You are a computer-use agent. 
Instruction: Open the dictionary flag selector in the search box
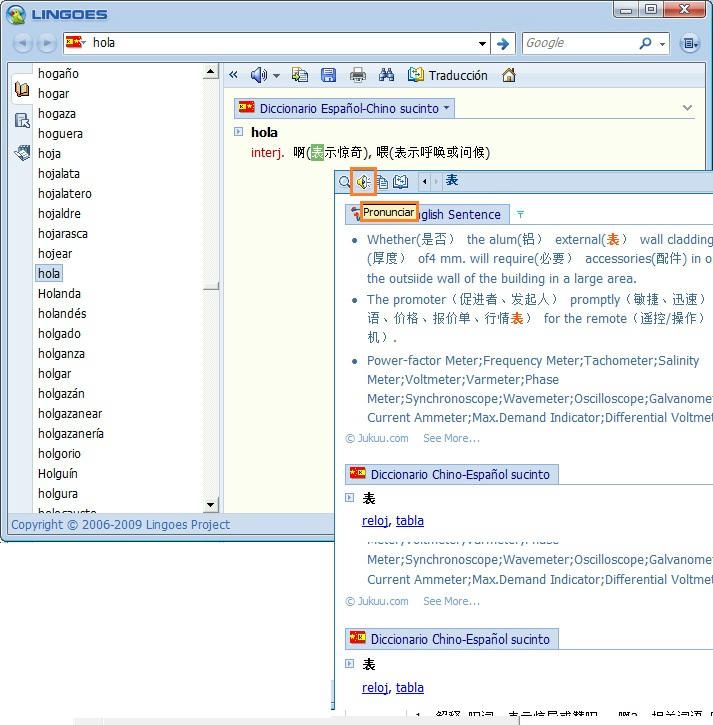click(x=76, y=43)
